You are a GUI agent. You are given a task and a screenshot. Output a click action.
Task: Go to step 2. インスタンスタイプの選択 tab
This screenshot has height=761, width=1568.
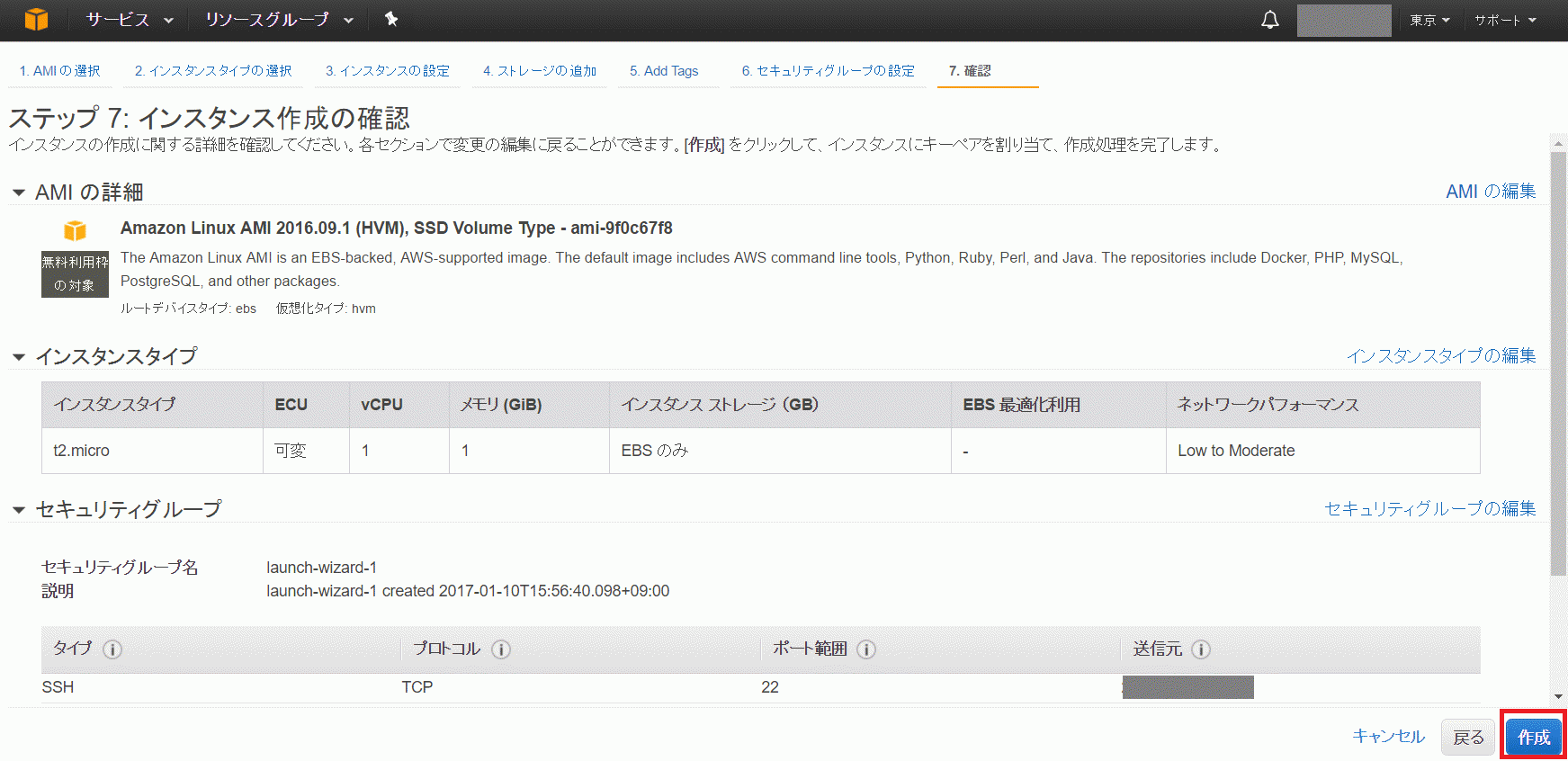click(213, 71)
